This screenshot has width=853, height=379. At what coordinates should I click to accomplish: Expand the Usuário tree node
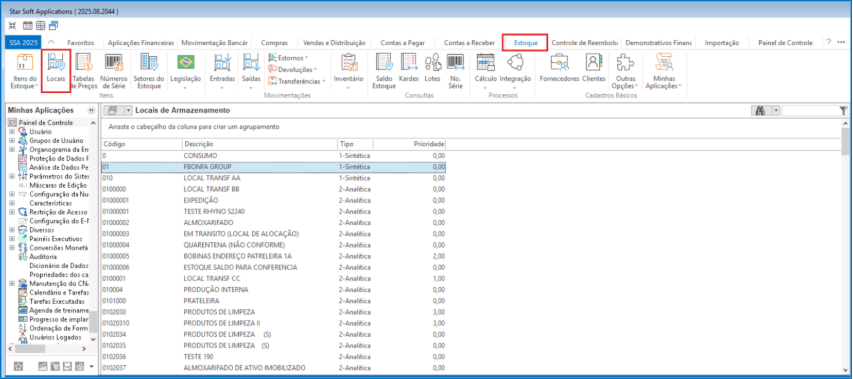12,132
